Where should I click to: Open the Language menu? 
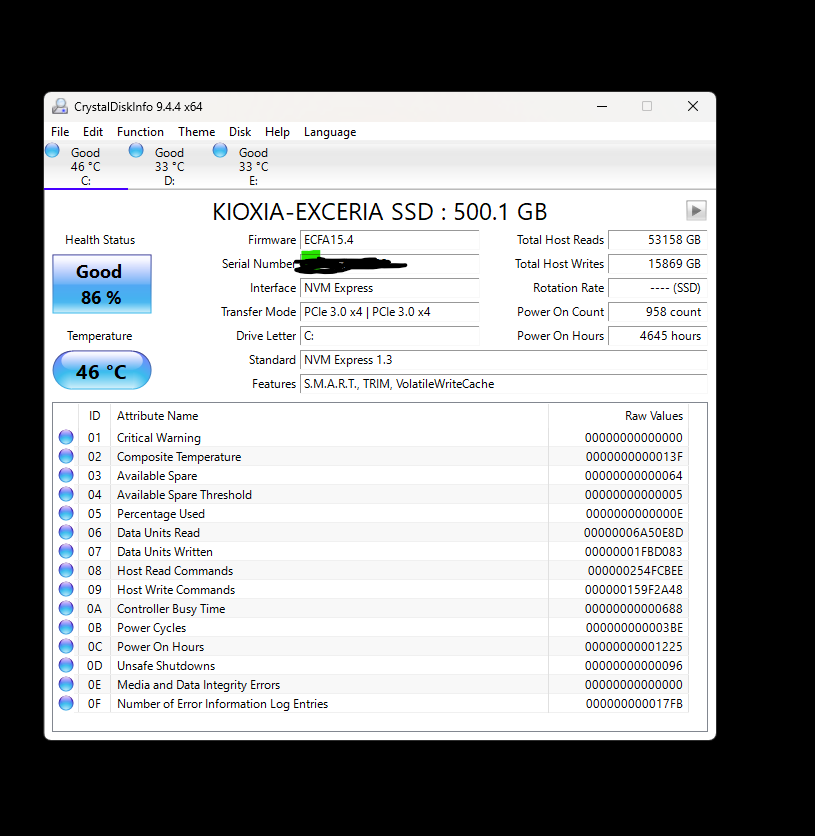click(x=330, y=132)
